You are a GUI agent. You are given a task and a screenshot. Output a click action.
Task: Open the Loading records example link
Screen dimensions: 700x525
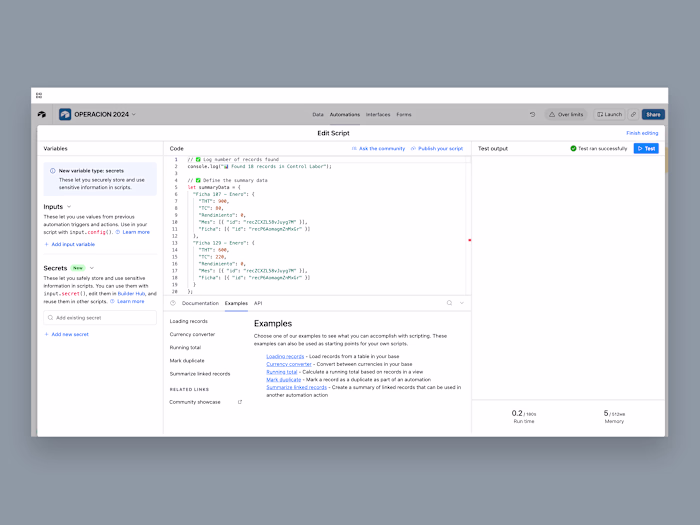point(285,356)
